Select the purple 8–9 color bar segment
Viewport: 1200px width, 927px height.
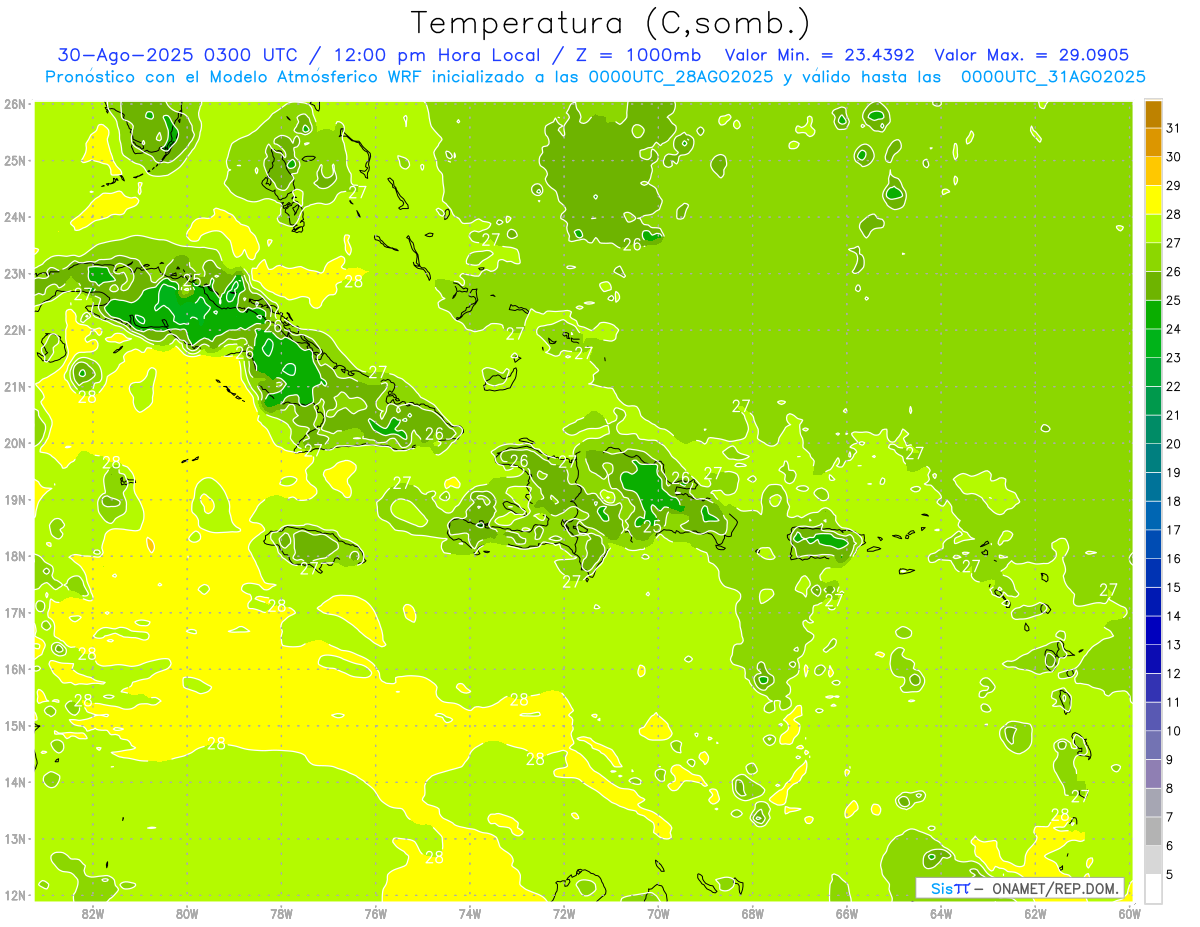(x=1153, y=773)
